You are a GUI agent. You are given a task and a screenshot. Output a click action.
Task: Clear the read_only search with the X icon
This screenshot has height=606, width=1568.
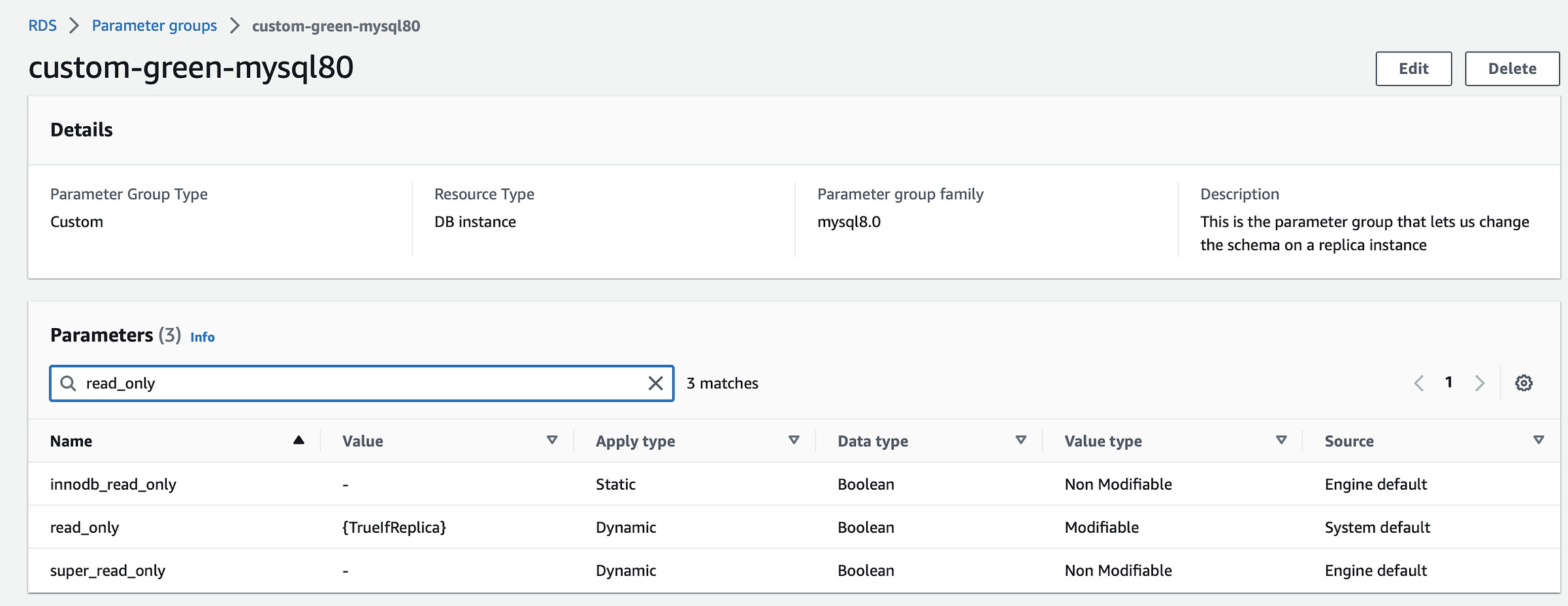point(655,383)
